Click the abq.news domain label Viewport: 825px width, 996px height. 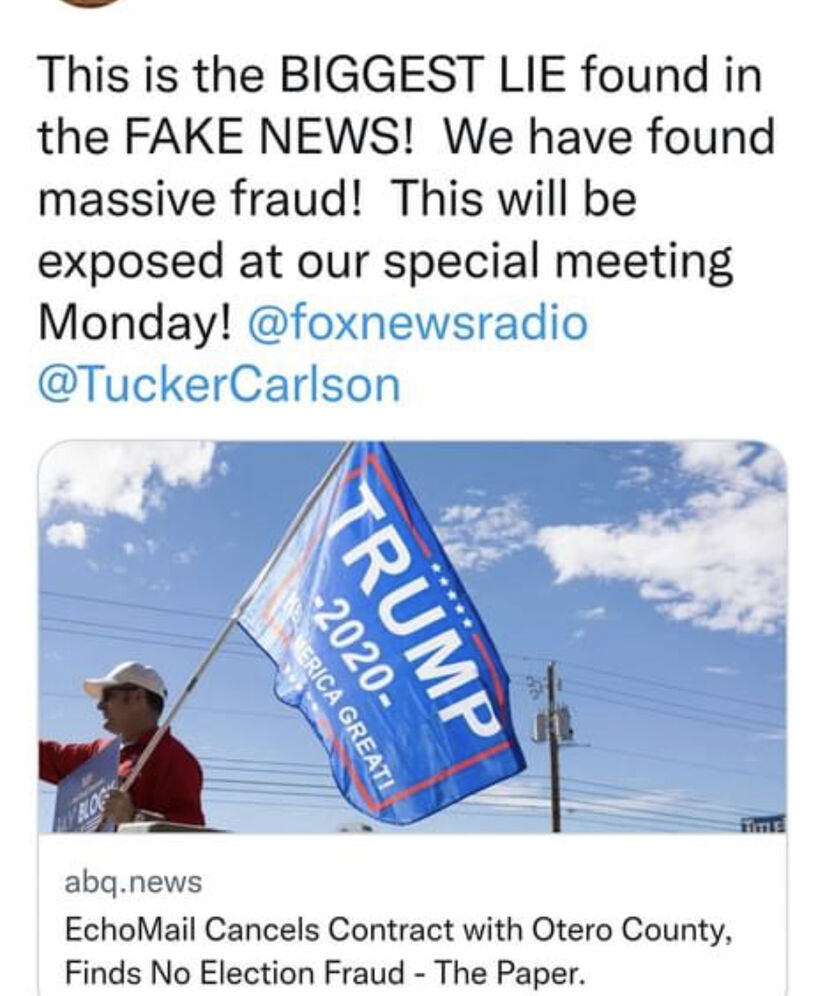click(133, 882)
